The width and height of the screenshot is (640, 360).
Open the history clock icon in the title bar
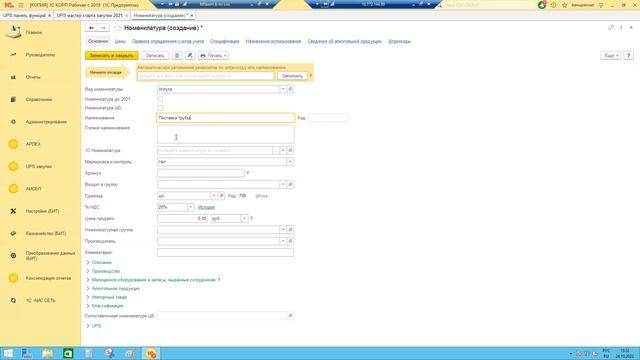tap(553, 5)
